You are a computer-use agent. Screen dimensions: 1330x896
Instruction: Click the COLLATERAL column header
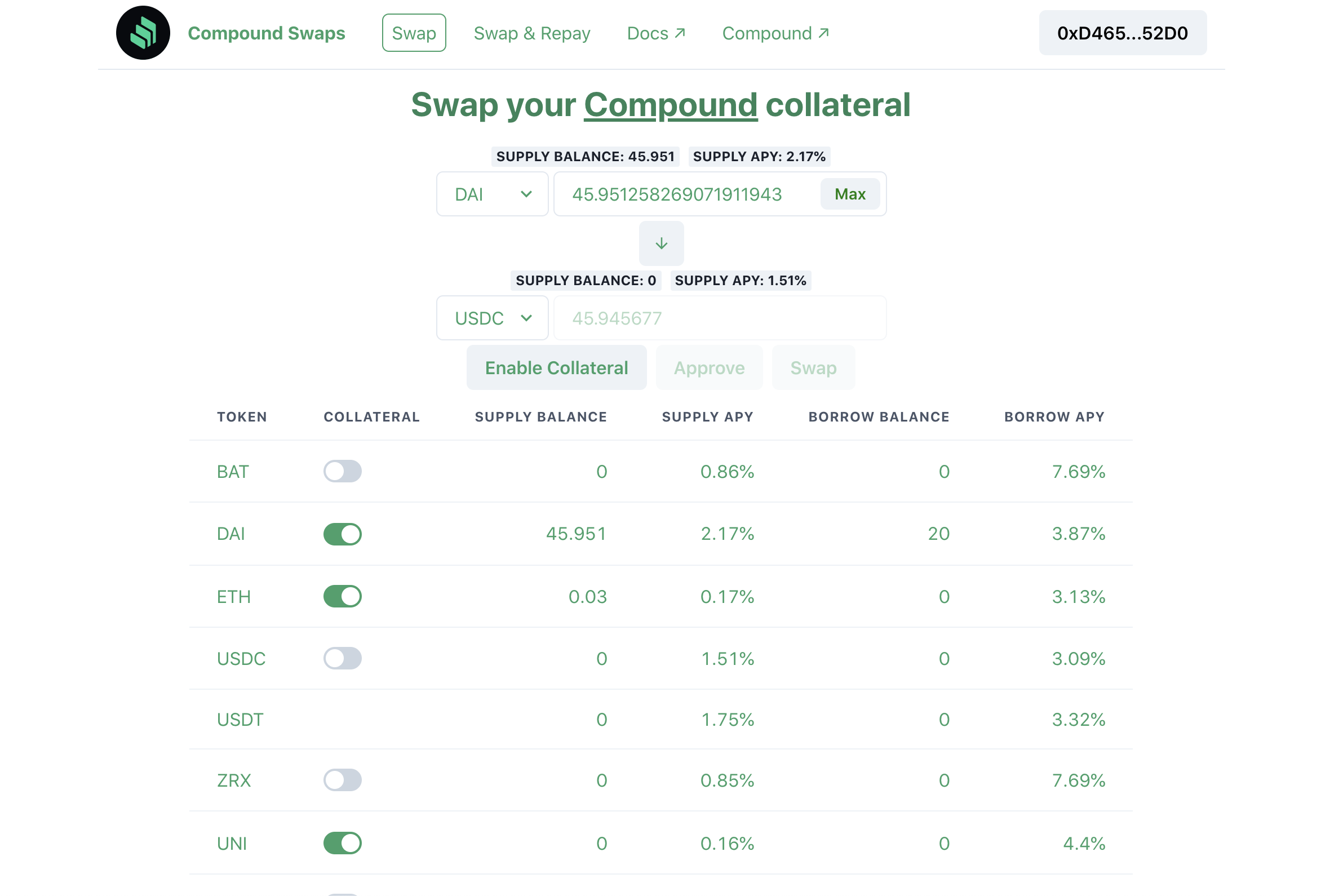pyautogui.click(x=371, y=417)
